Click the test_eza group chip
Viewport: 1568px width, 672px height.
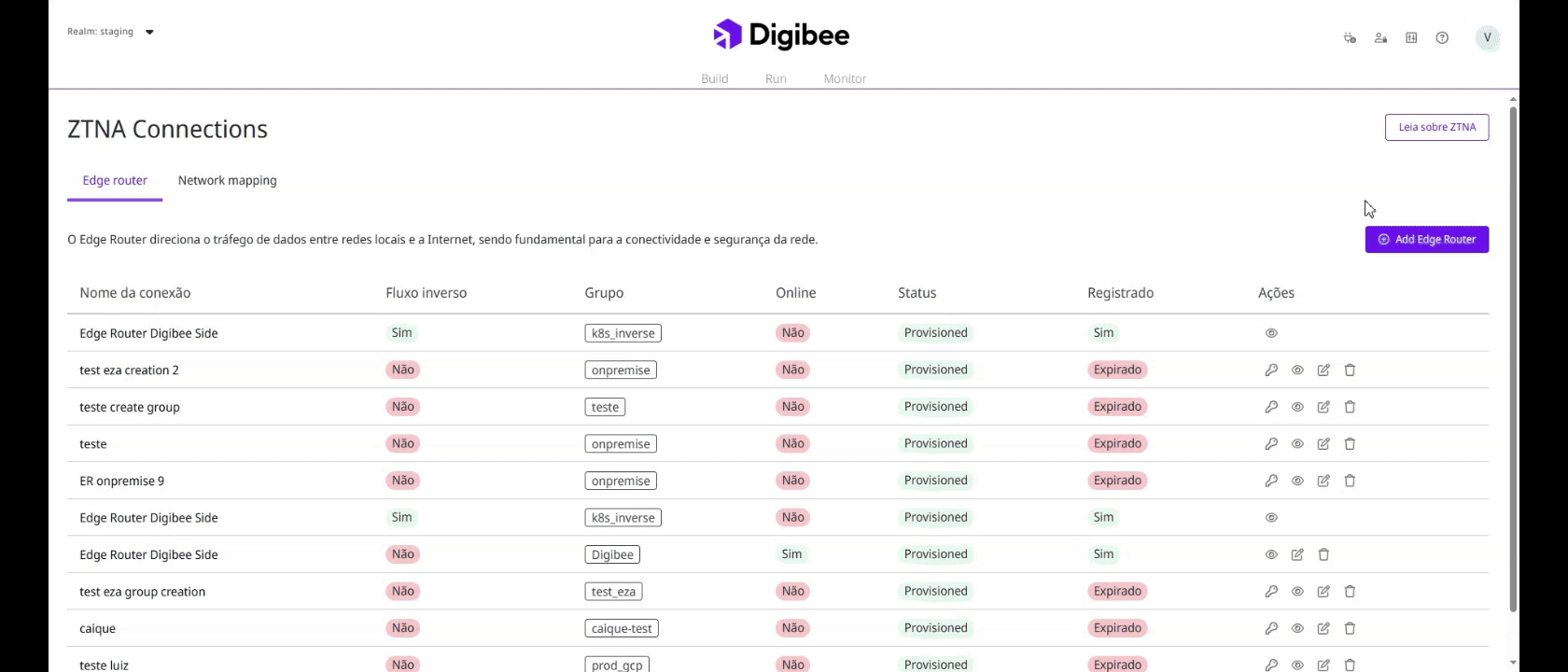613,592
